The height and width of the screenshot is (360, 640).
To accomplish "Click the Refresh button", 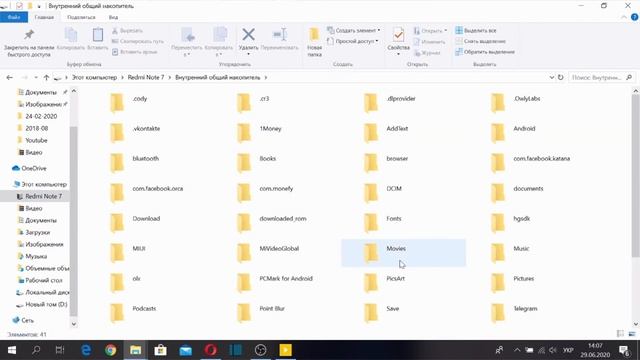I will [560, 78].
